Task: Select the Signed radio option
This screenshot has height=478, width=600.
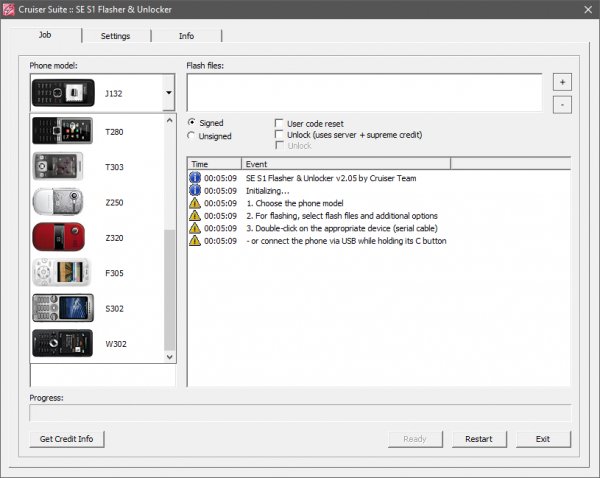Action: pyautogui.click(x=191, y=122)
